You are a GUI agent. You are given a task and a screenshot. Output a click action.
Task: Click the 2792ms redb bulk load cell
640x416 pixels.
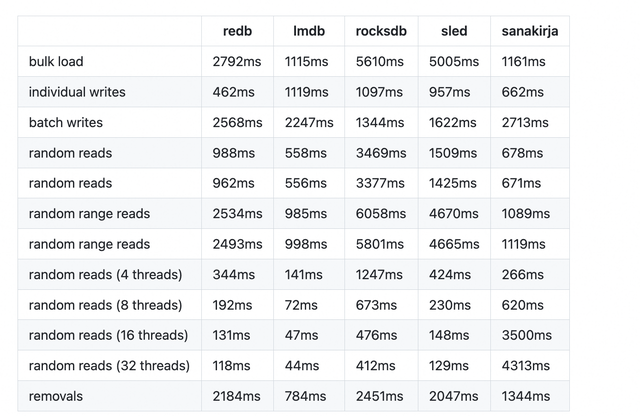[237, 62]
